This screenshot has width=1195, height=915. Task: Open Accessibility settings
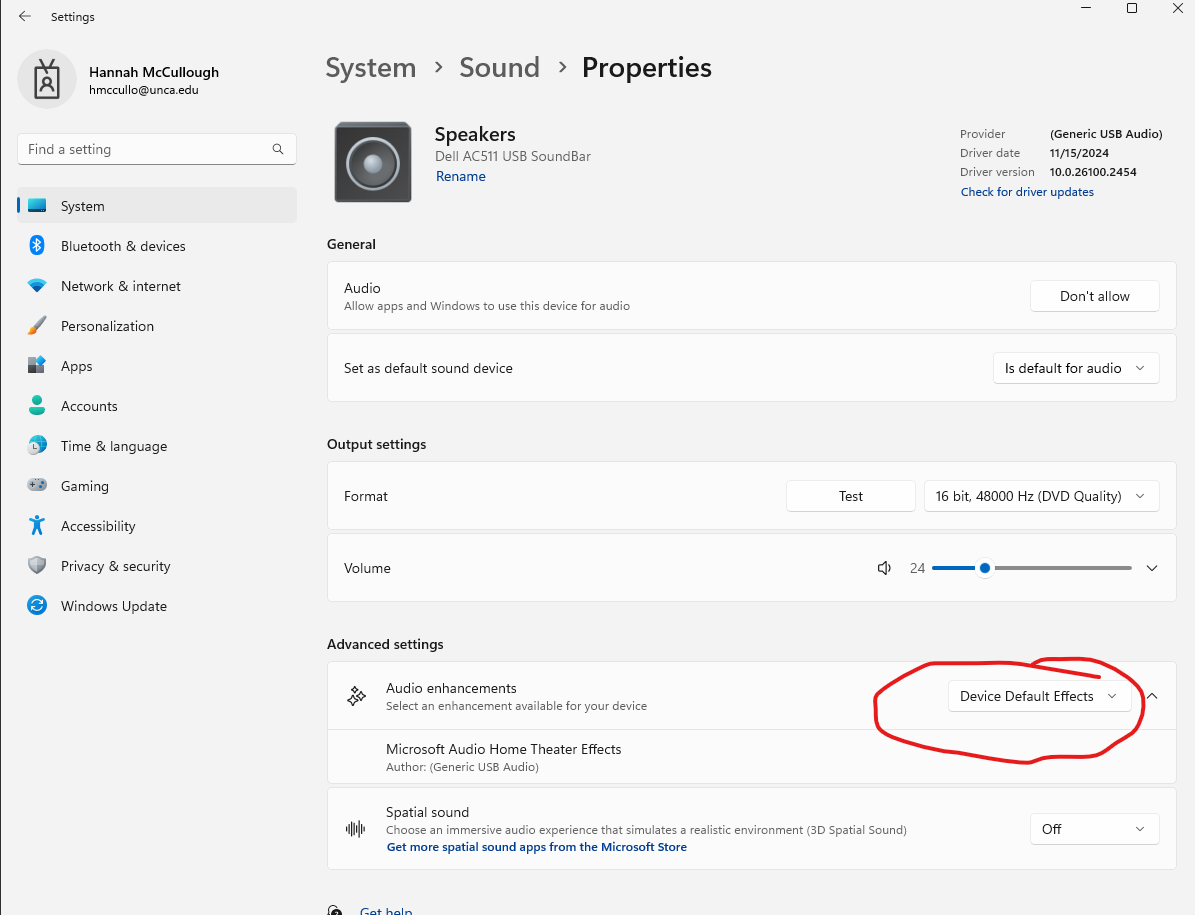[97, 525]
